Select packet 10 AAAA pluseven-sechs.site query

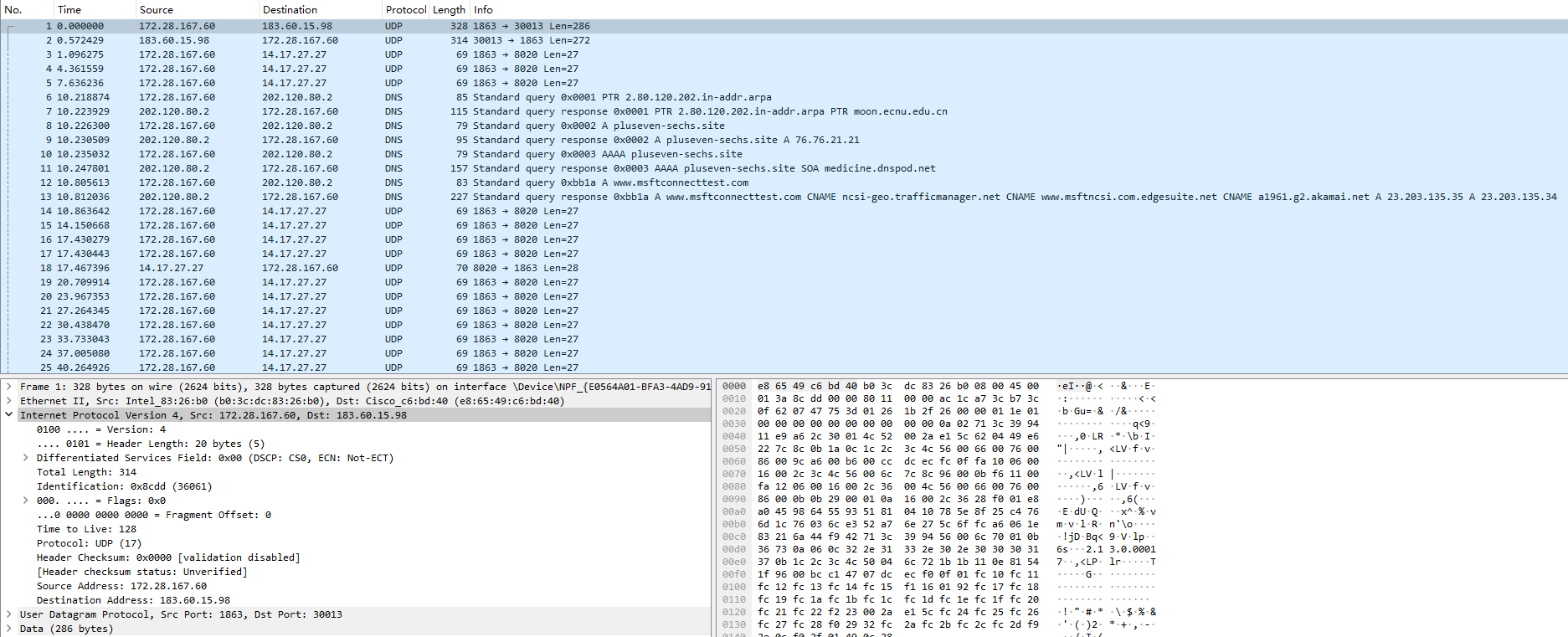tap(784, 154)
